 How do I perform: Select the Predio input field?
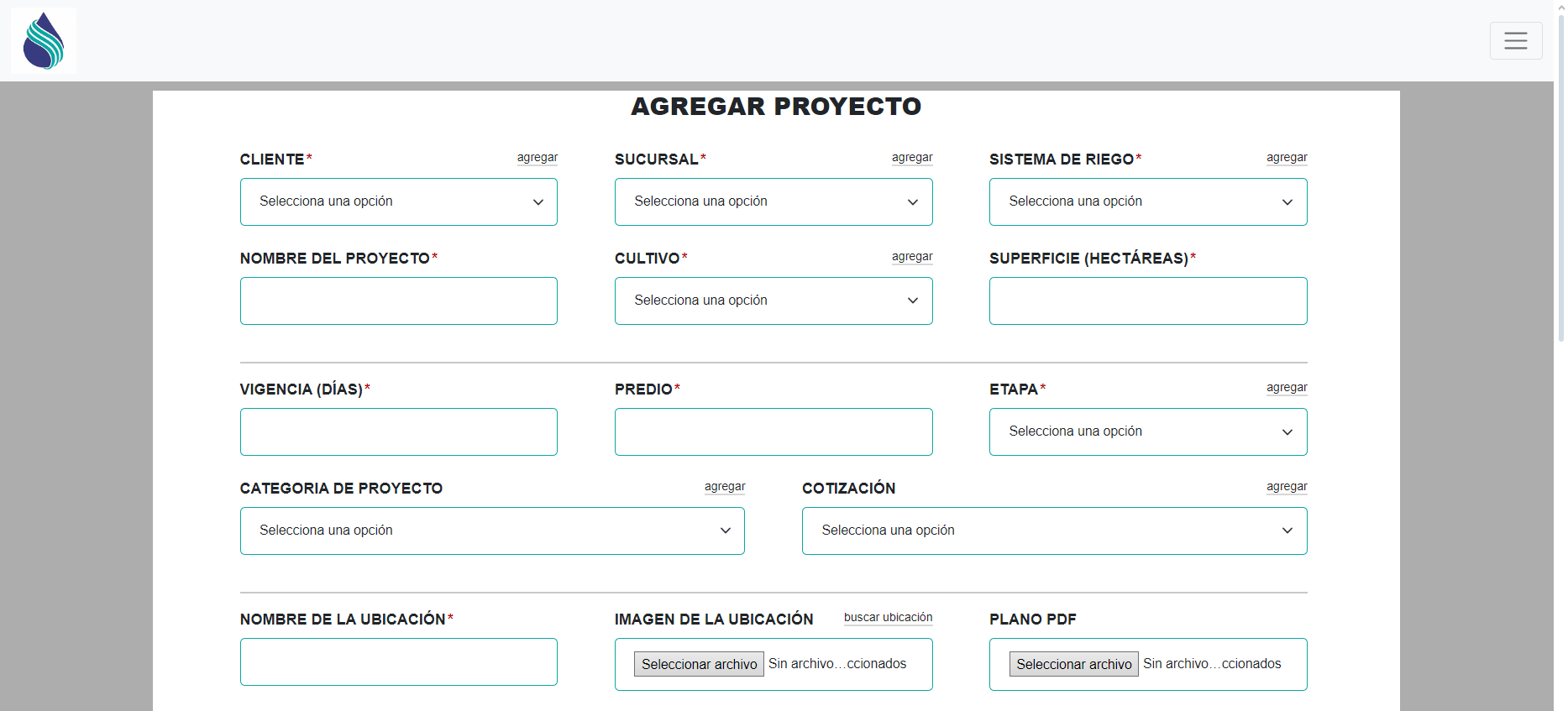773,431
